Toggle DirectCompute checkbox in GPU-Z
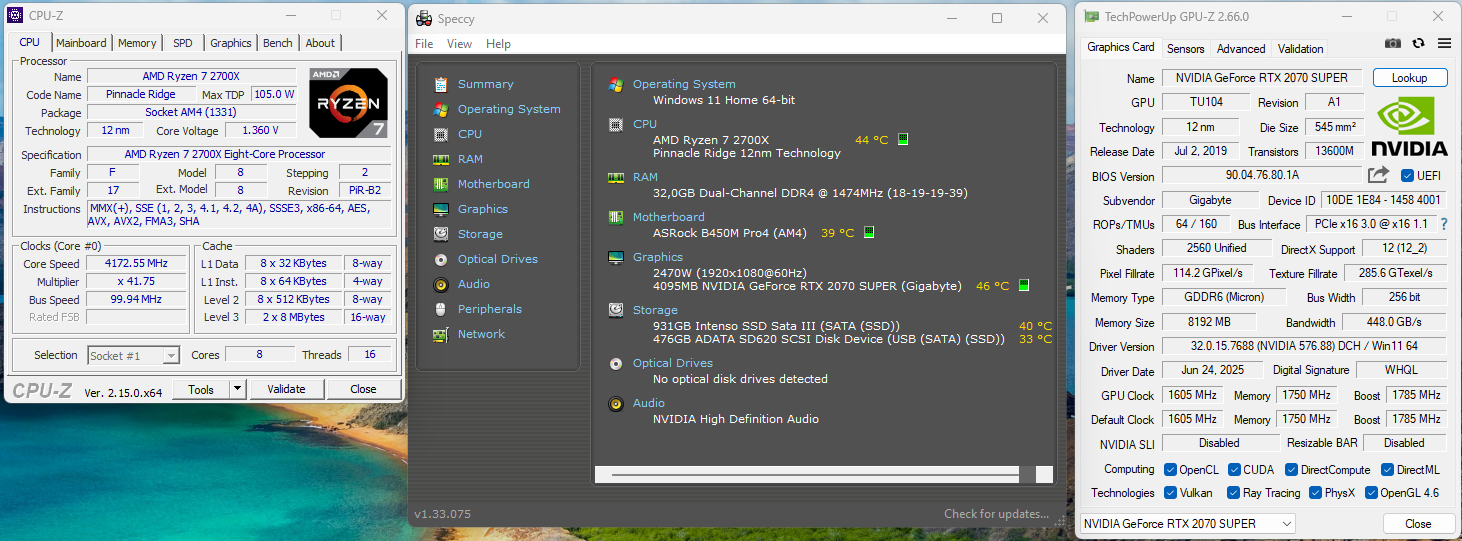Screen dimensions: 1462x541 tap(1291, 469)
